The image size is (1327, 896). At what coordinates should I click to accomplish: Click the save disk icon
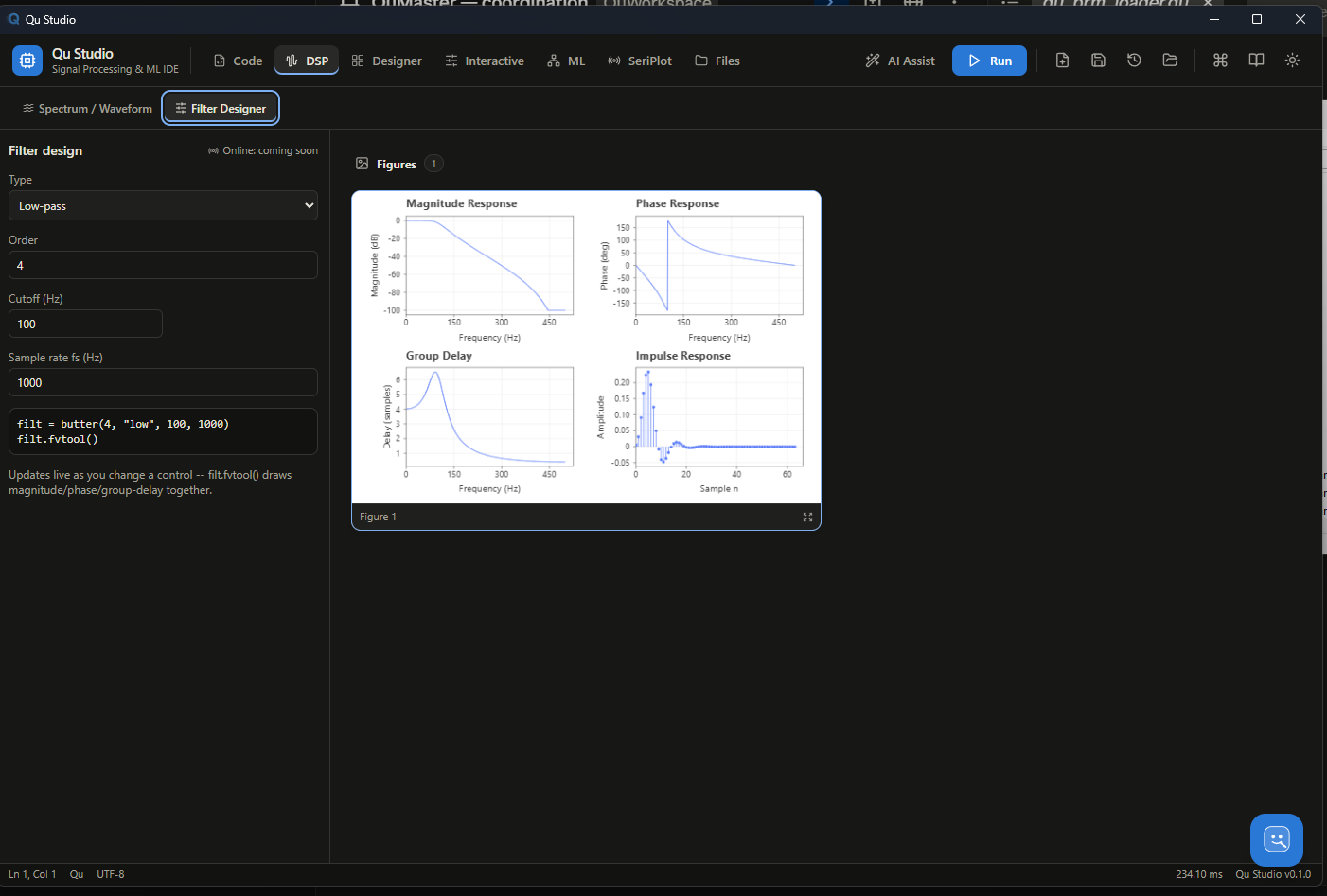click(1098, 61)
